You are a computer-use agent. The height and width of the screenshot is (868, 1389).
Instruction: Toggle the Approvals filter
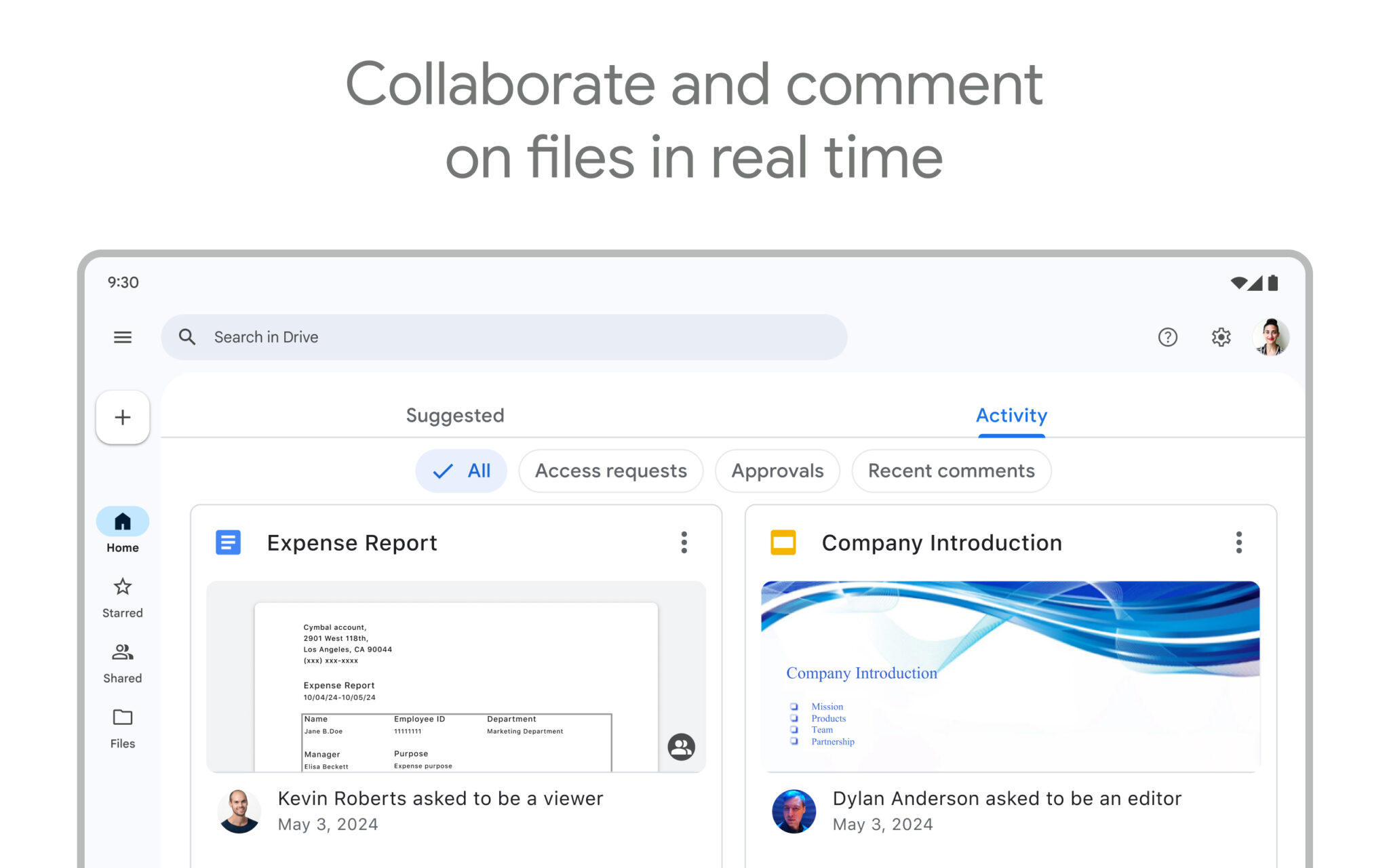point(777,471)
